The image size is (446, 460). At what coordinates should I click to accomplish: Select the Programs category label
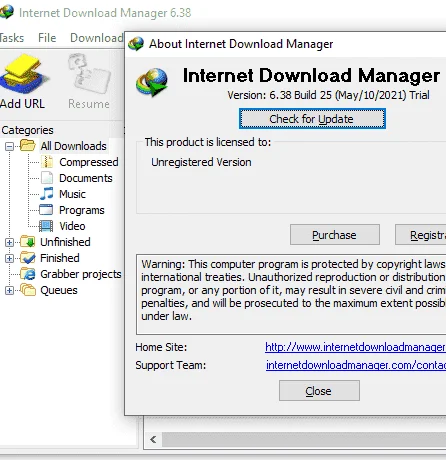(x=82, y=210)
